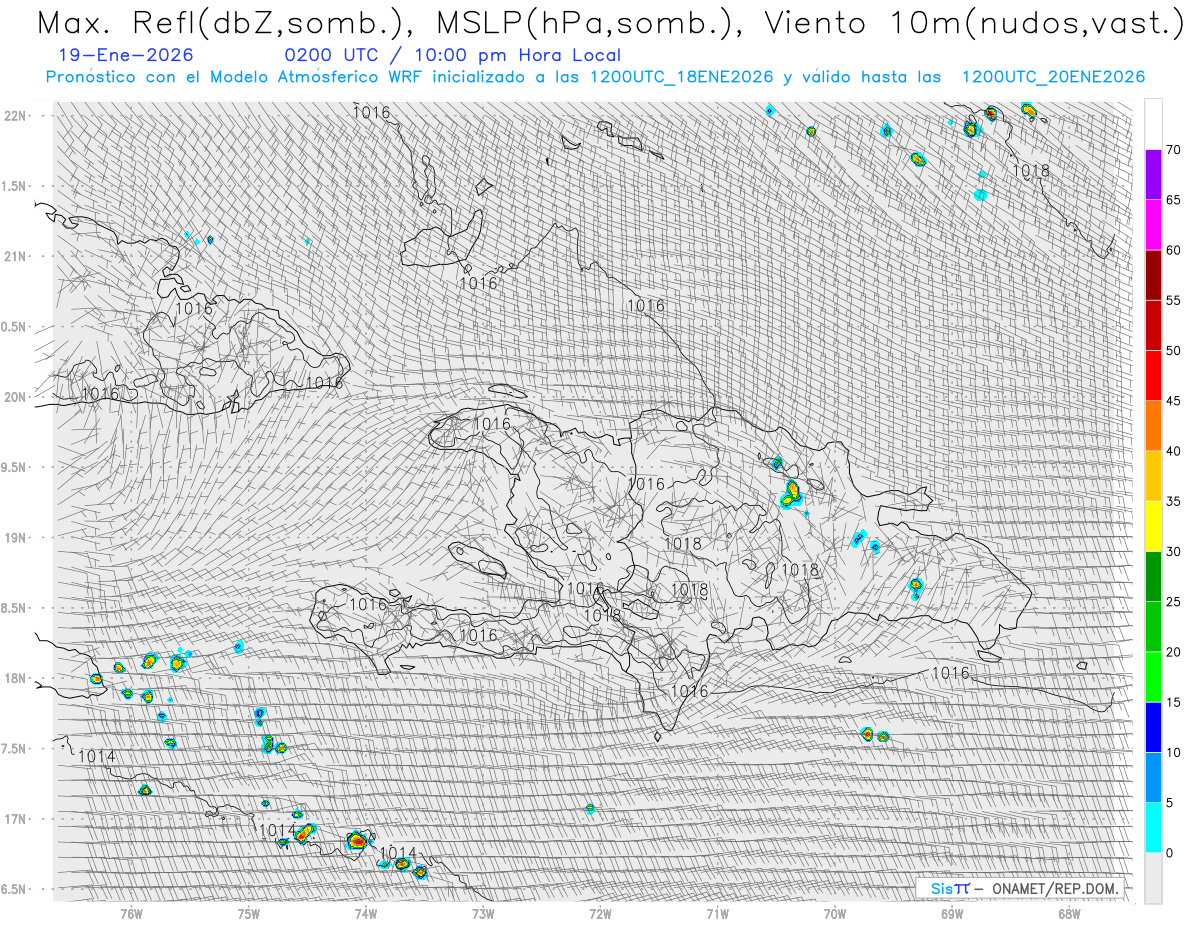Click the '68W' longitude label
Screen dimensions: 1200x927
1068,913
